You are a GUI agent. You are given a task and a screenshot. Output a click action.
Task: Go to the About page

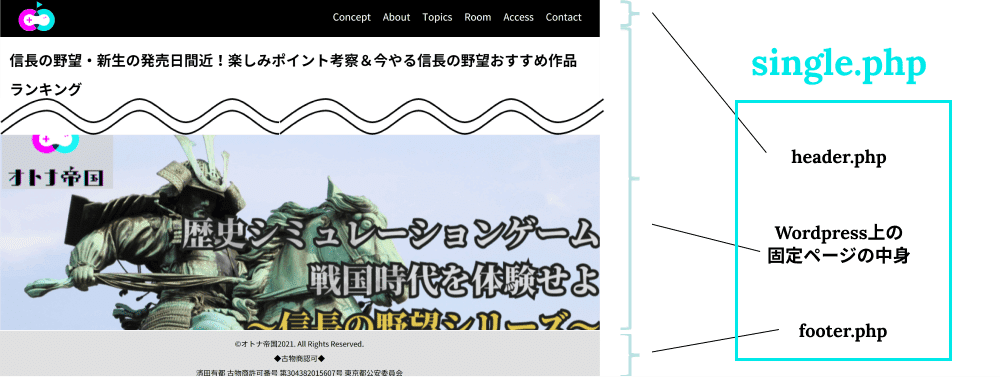coord(396,17)
